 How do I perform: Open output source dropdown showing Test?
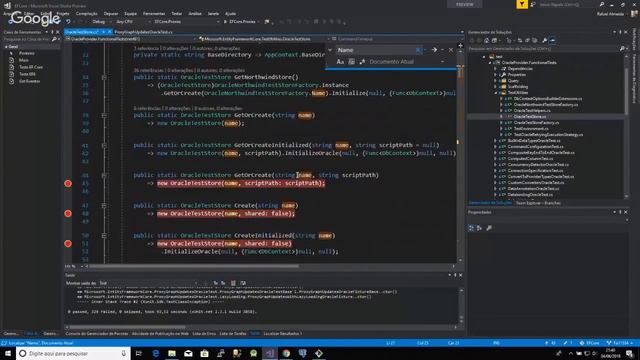coord(148,283)
